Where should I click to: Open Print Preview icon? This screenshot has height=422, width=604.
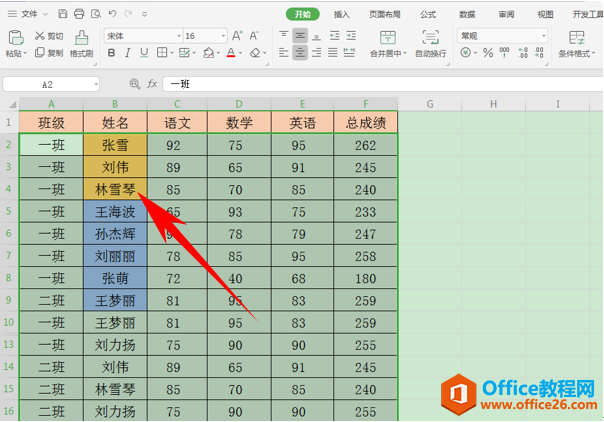96,14
